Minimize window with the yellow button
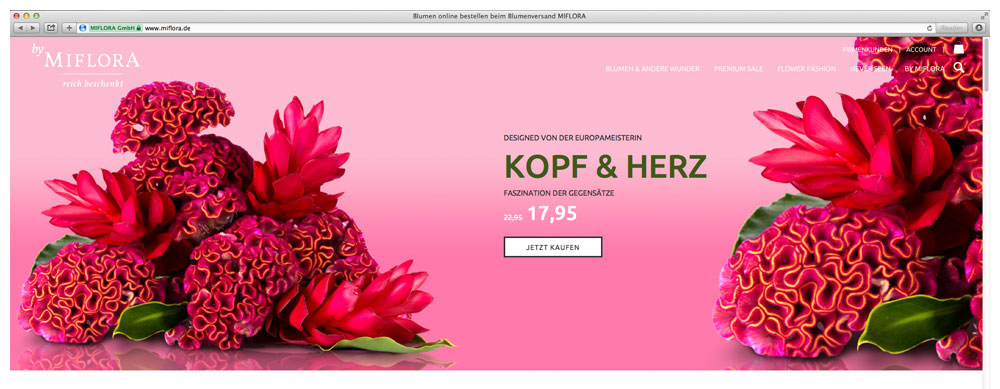This screenshot has width=1000, height=389. pos(27,15)
